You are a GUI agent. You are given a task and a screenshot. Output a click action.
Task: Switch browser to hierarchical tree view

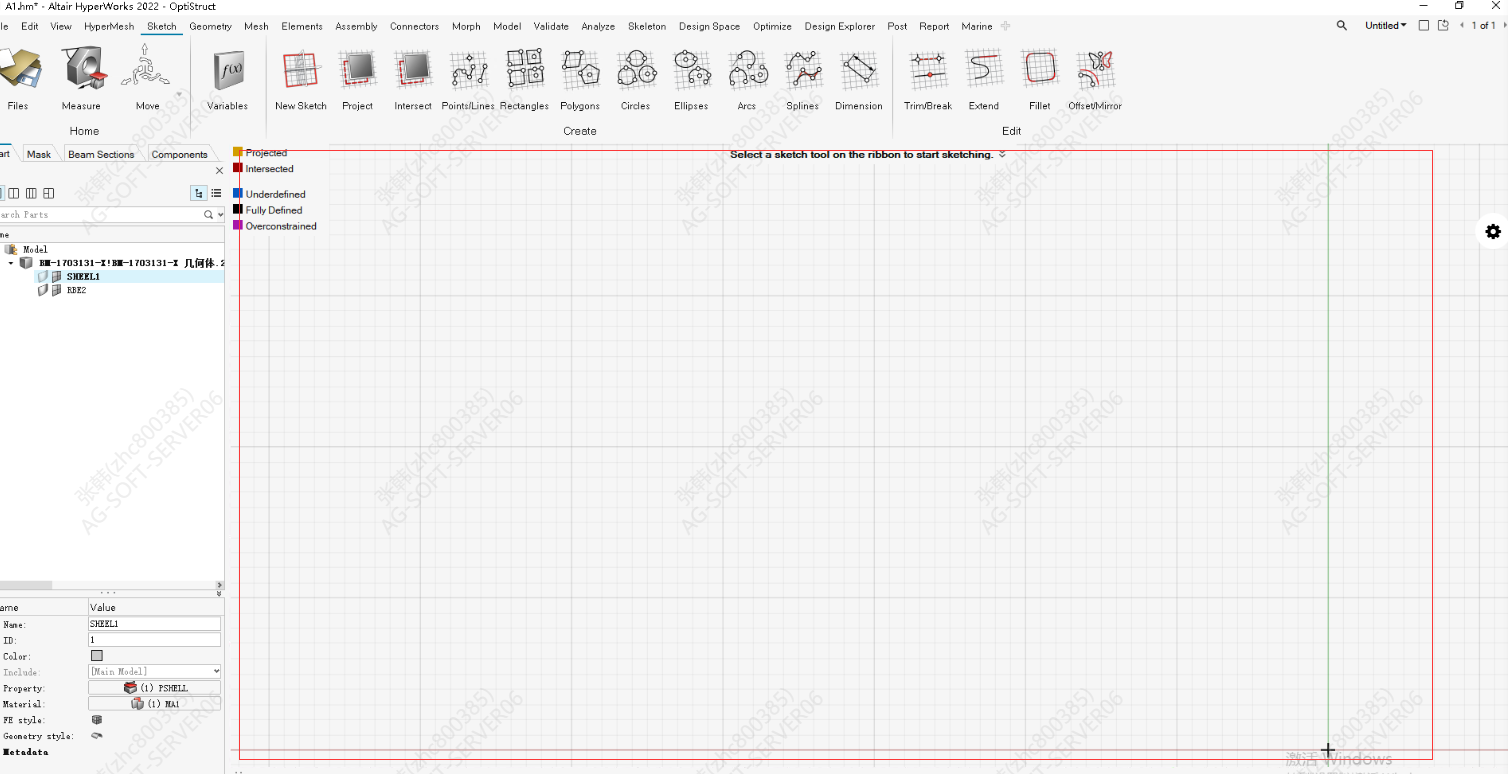coord(199,193)
